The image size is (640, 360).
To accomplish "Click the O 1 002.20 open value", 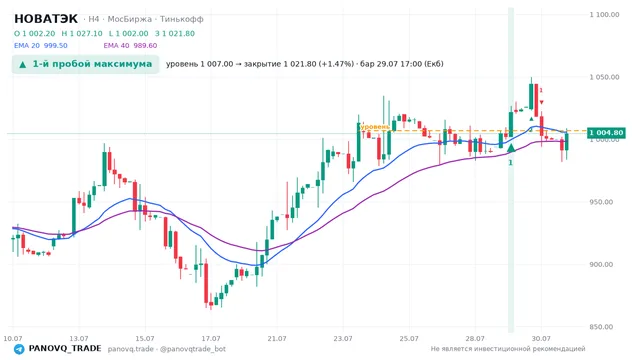I will click(35, 33).
